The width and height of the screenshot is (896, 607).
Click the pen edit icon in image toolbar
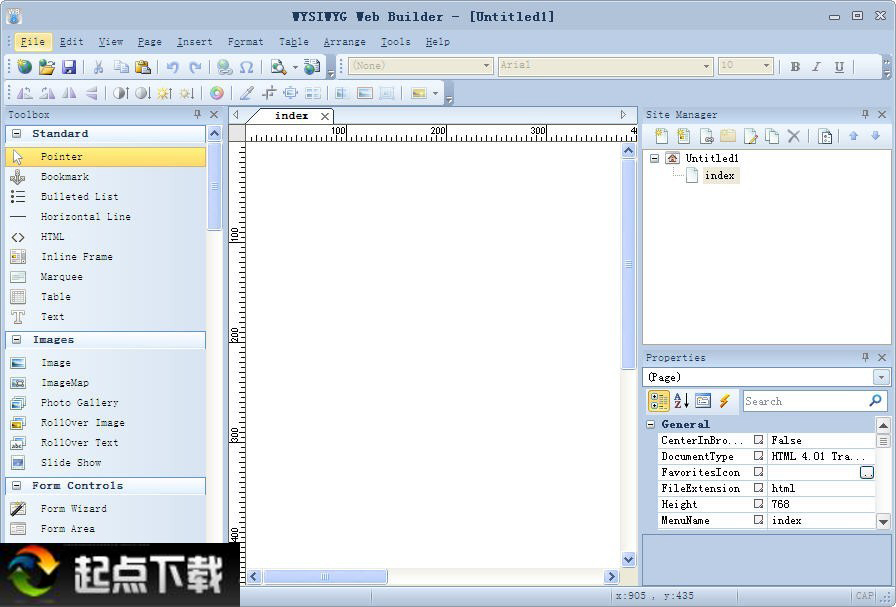click(x=246, y=93)
